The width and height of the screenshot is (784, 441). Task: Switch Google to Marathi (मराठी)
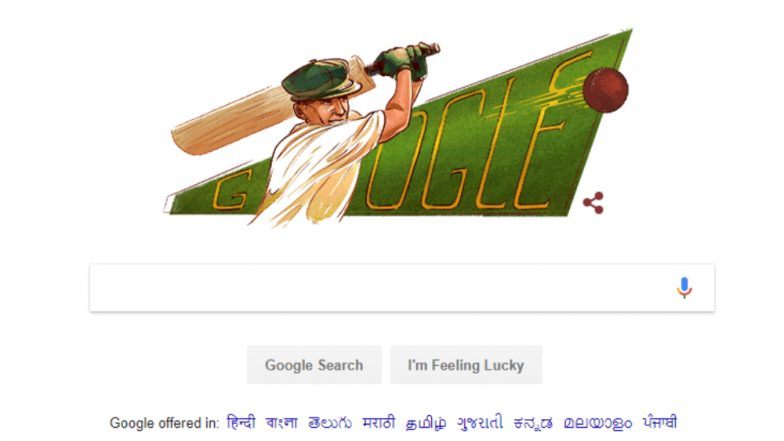coord(378,422)
